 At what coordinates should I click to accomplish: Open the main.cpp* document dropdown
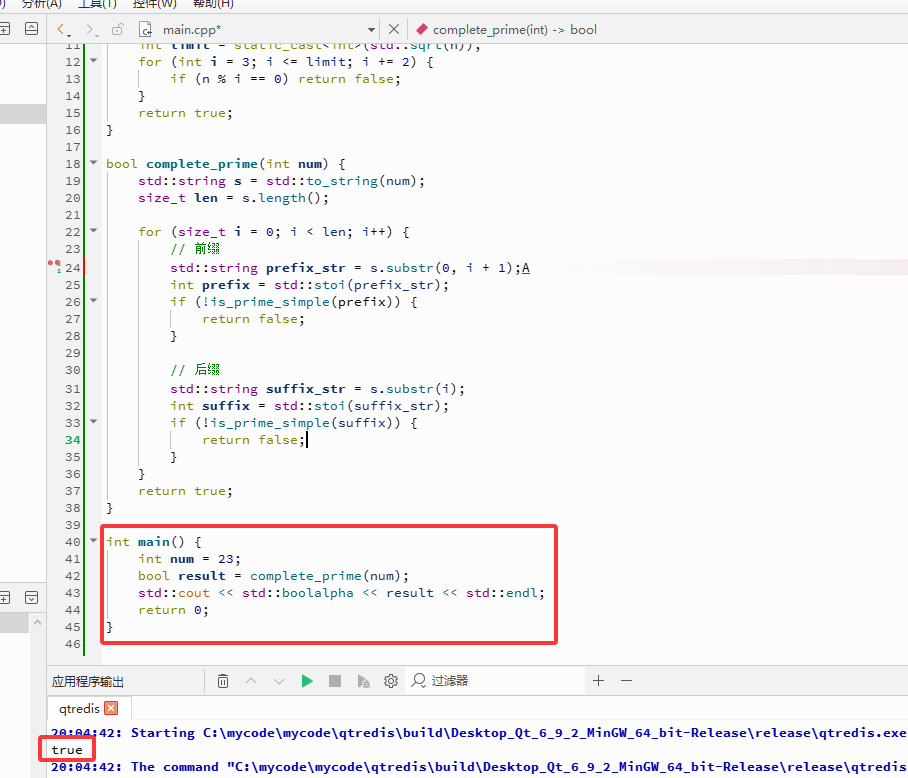click(x=371, y=30)
